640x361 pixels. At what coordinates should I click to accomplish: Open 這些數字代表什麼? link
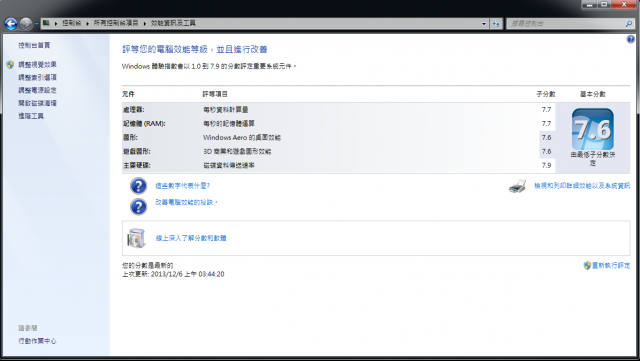coord(182,186)
